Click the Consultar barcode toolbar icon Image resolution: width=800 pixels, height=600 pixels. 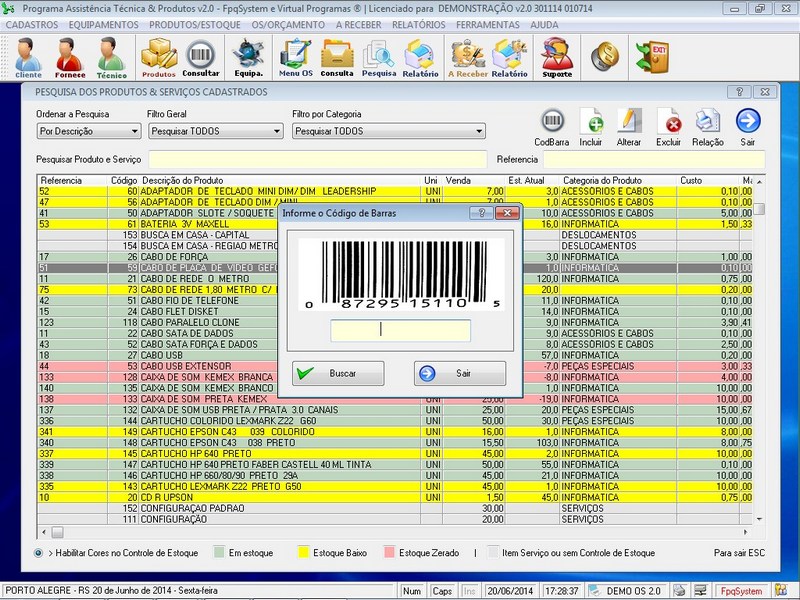point(201,58)
